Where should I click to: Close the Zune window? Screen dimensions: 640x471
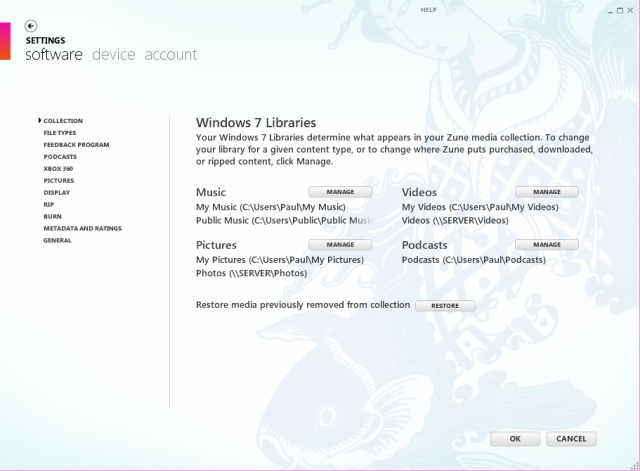630,11
